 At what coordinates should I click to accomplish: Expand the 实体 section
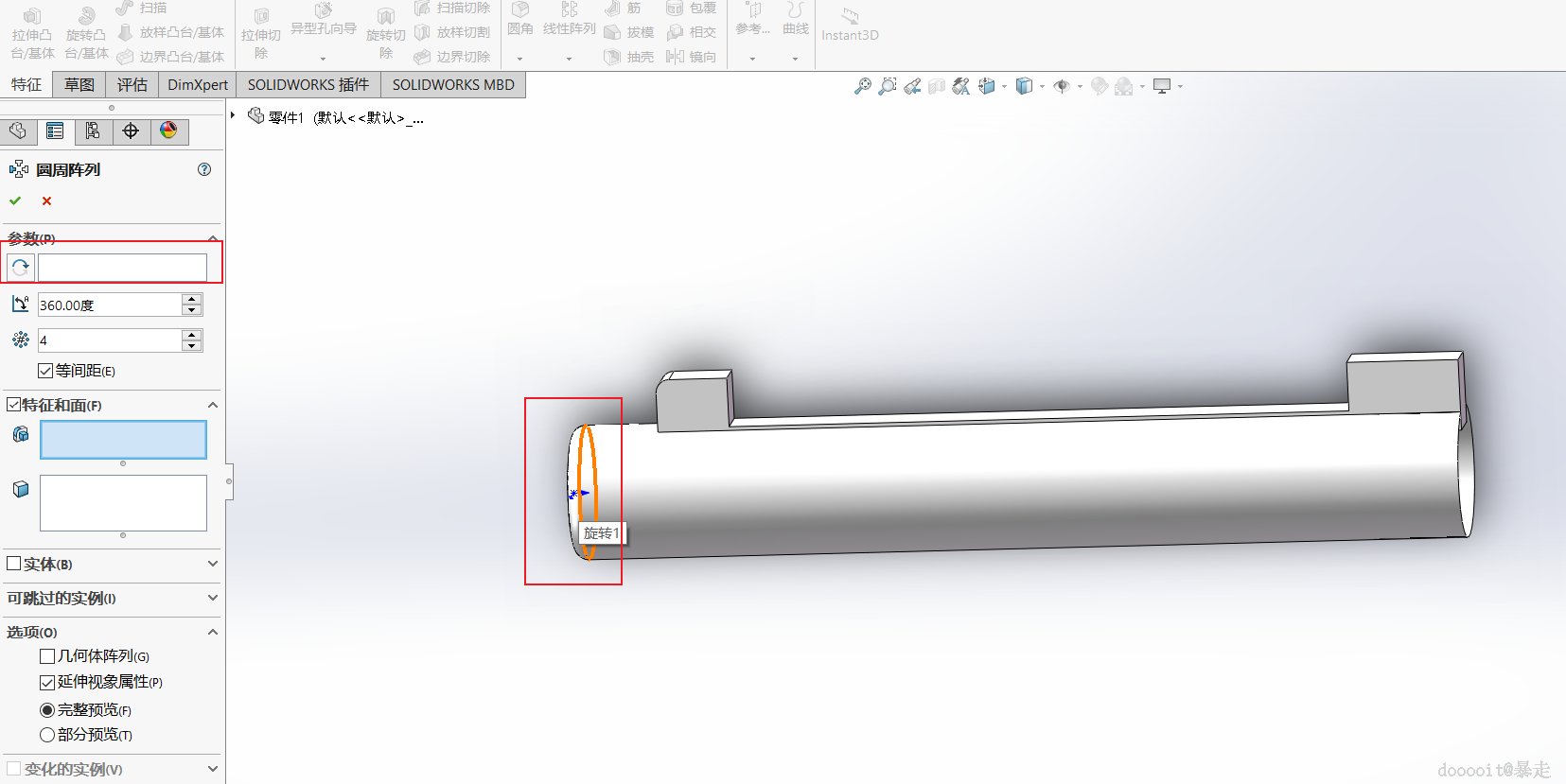(213, 564)
